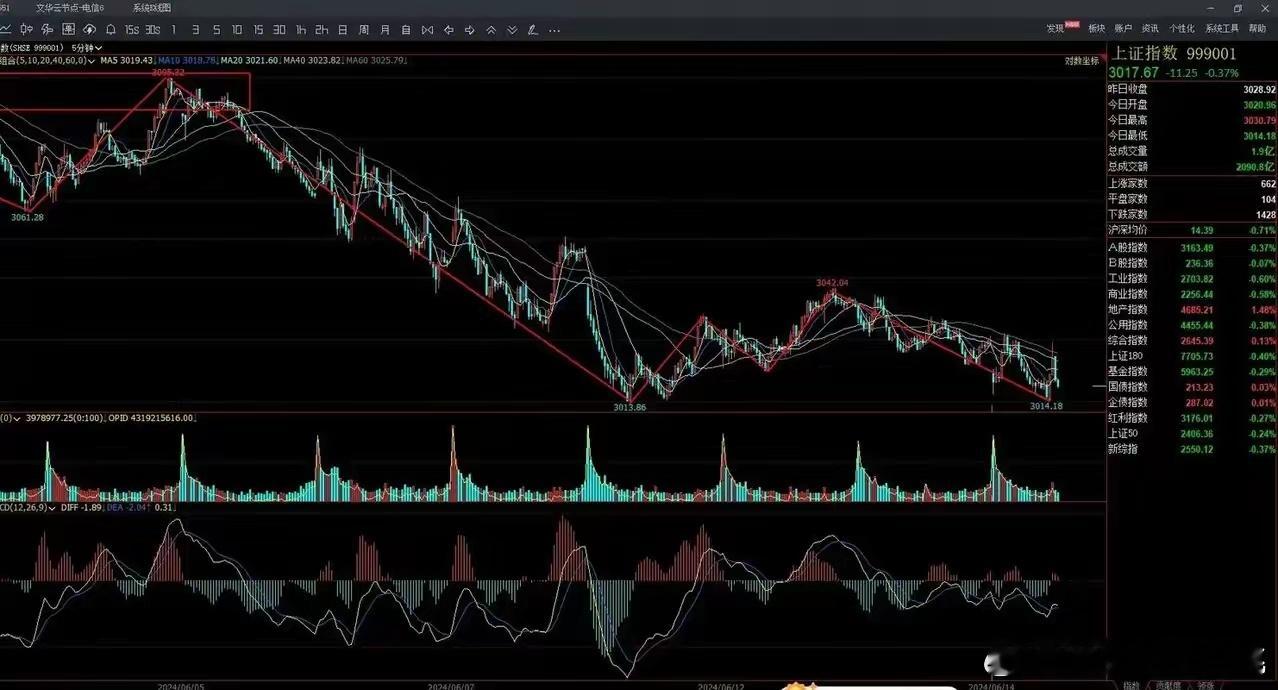Click the cloud download icon
The width and height of the screenshot is (1278, 690).
(89, 30)
